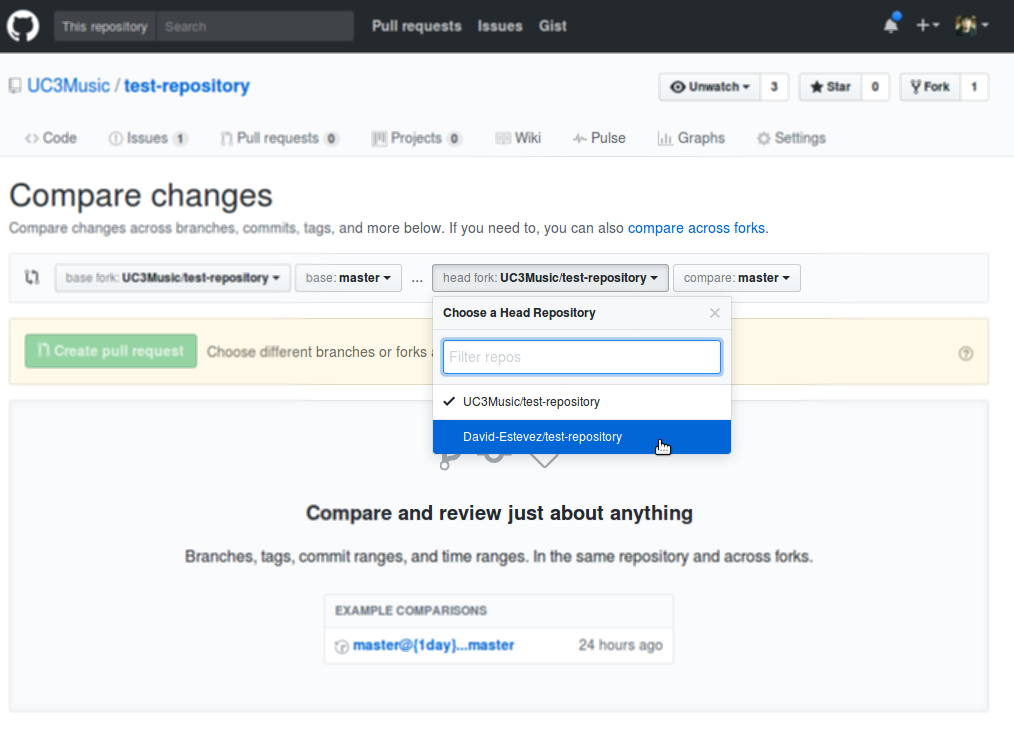
Task: Expand the base fork dropdown
Action: [173, 278]
